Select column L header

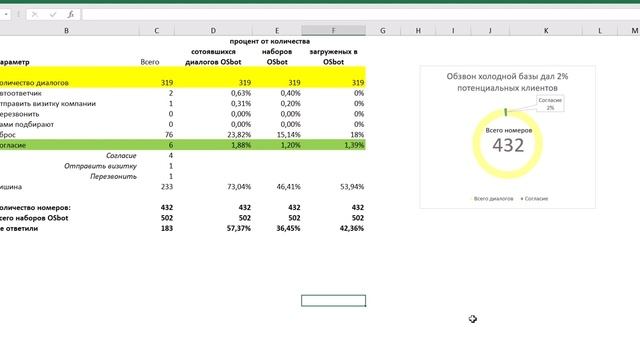point(600,31)
